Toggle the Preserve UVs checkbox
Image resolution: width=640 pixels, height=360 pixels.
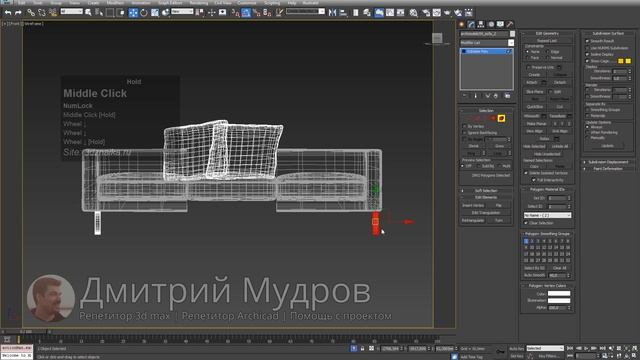pyautogui.click(x=529, y=67)
